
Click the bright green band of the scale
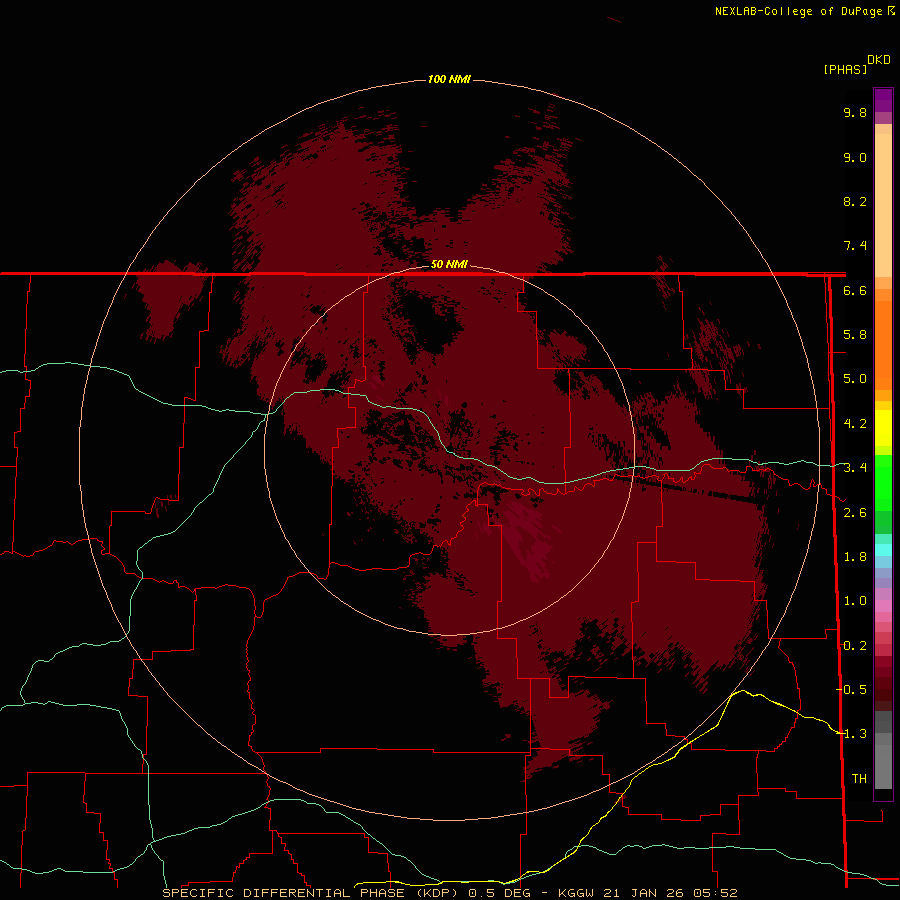coord(883,482)
